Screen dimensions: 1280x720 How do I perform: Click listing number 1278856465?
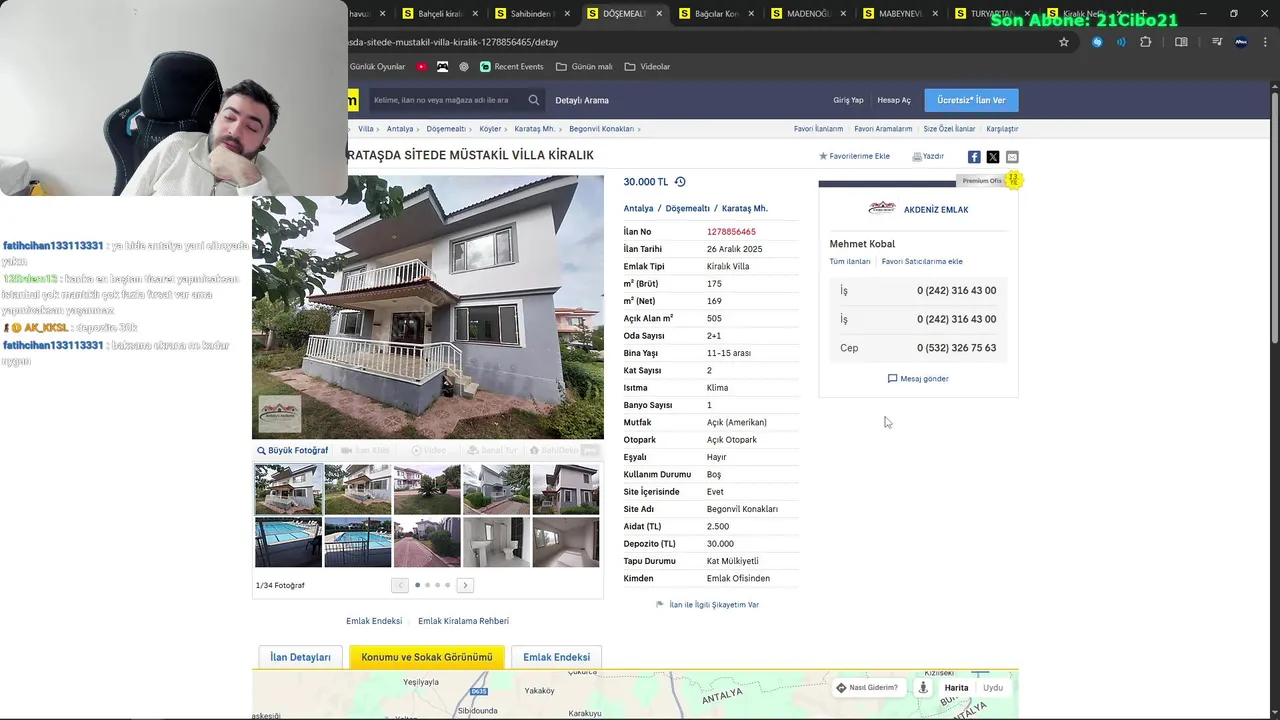(731, 232)
